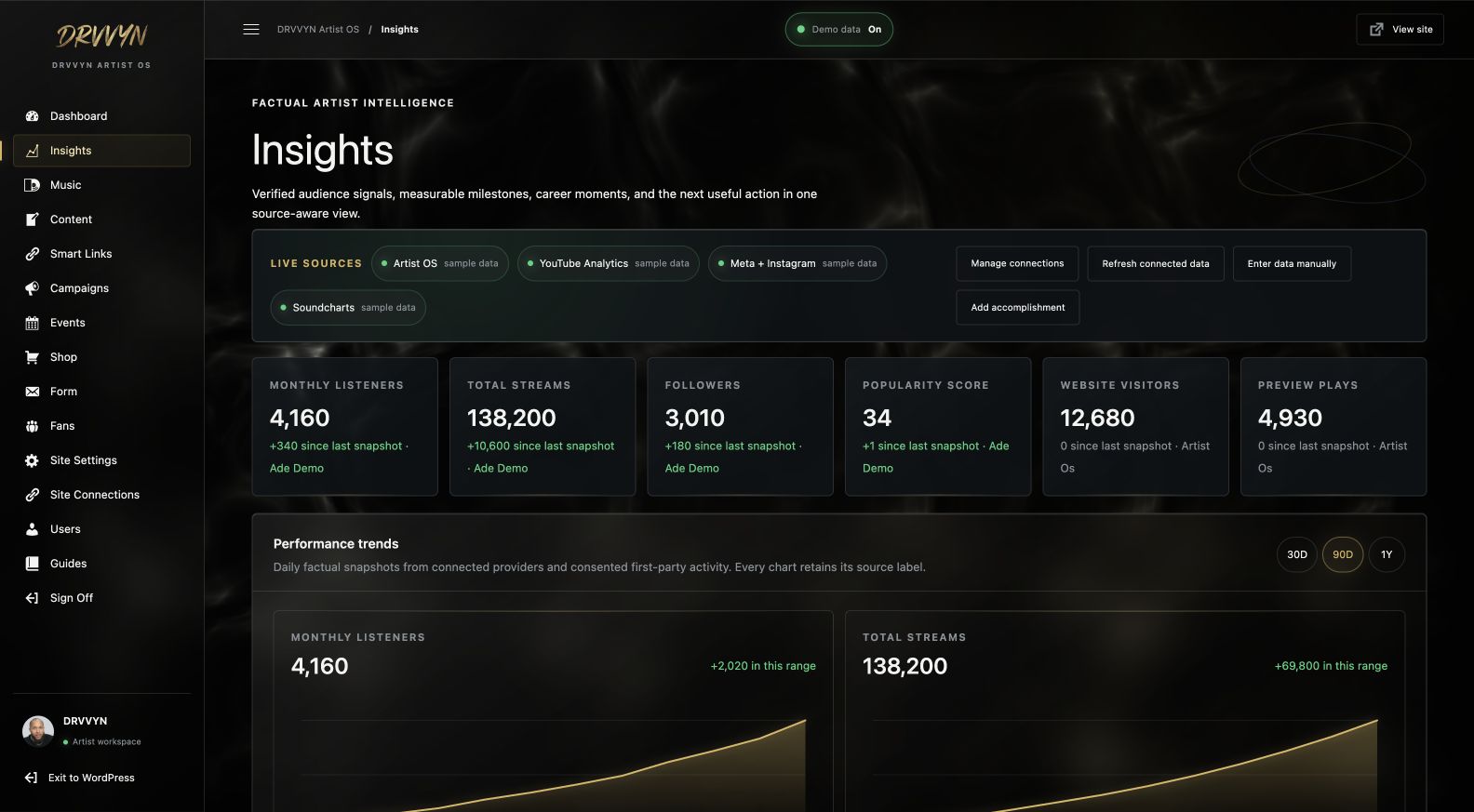Screen dimensions: 1474x812
Task: Click the Exit to WordPress arrow icon
Action: 31,778
